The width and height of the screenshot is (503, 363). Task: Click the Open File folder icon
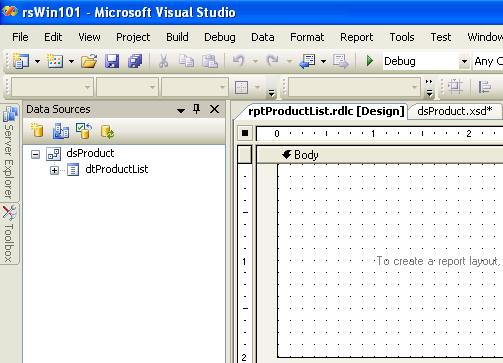(x=89, y=61)
